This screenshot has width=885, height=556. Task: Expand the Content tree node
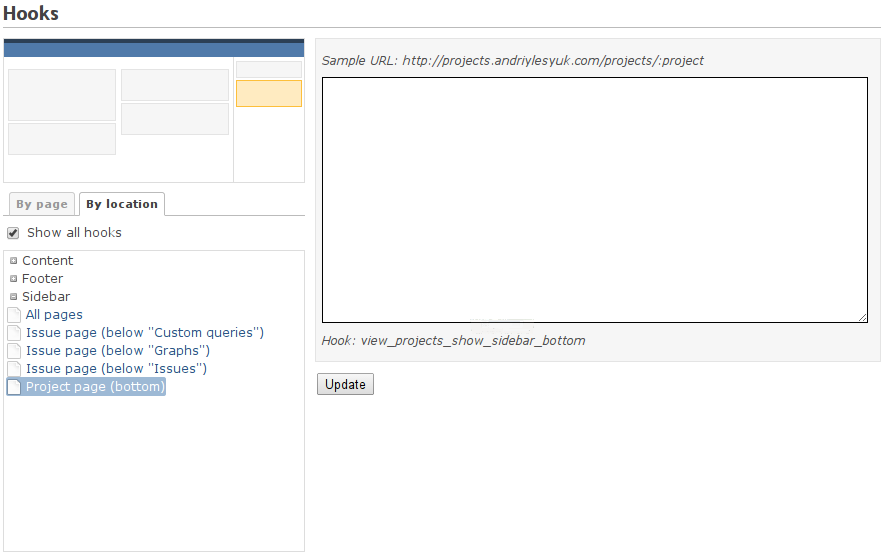(14, 261)
